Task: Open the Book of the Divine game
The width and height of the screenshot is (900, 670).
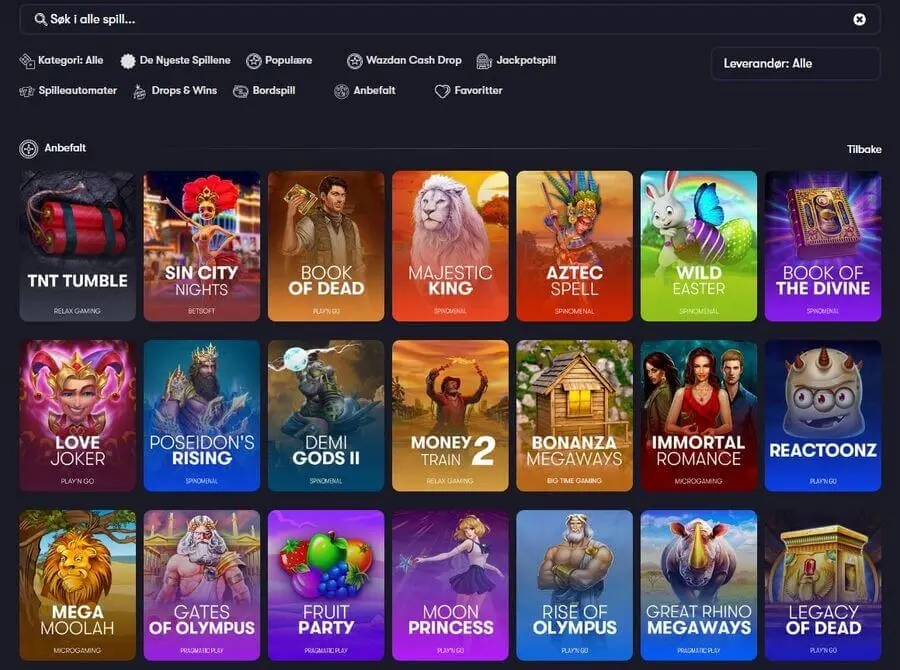Action: tap(823, 246)
